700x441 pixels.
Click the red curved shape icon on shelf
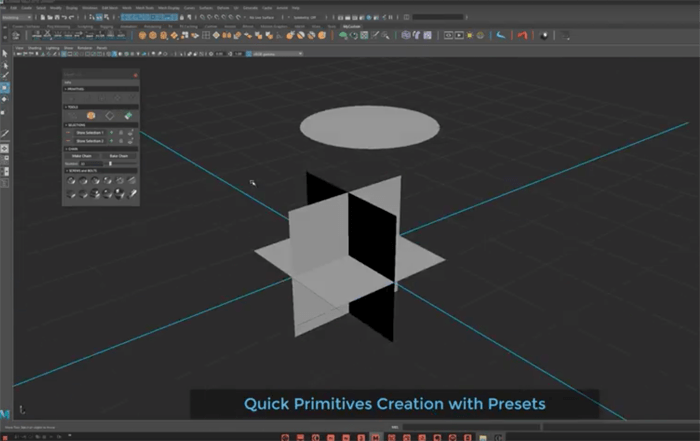click(x=520, y=35)
